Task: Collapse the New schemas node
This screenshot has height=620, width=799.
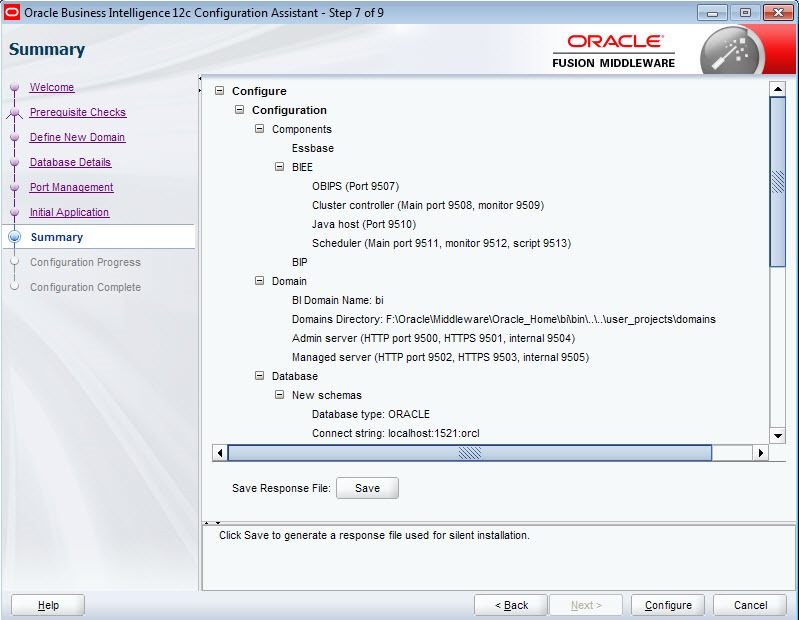Action: coord(279,395)
